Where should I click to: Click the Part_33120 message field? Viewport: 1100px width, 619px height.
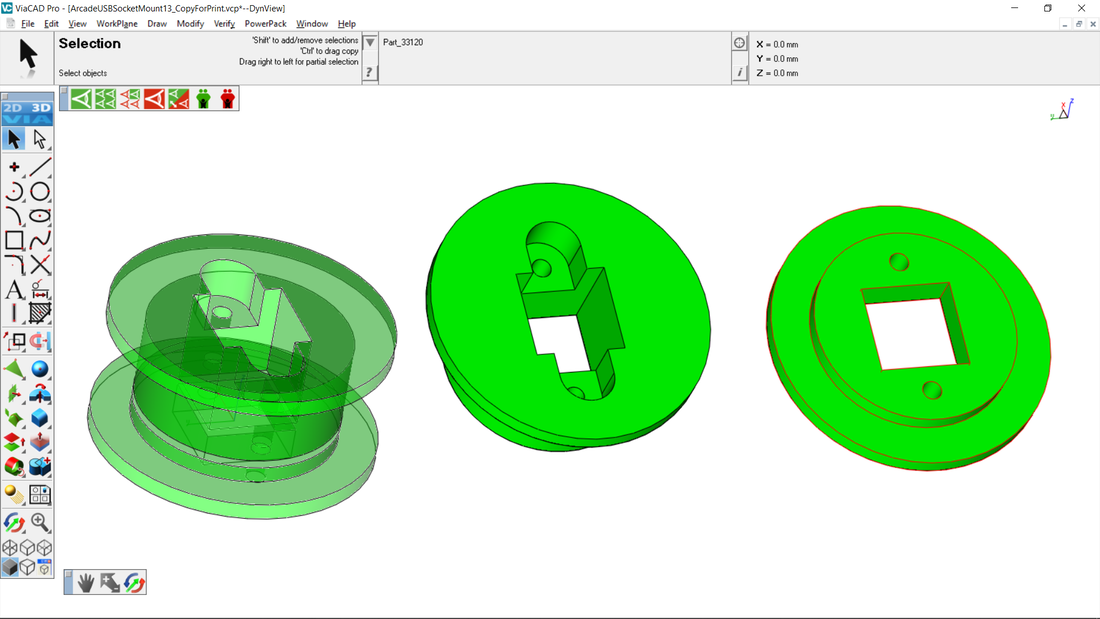550,43
